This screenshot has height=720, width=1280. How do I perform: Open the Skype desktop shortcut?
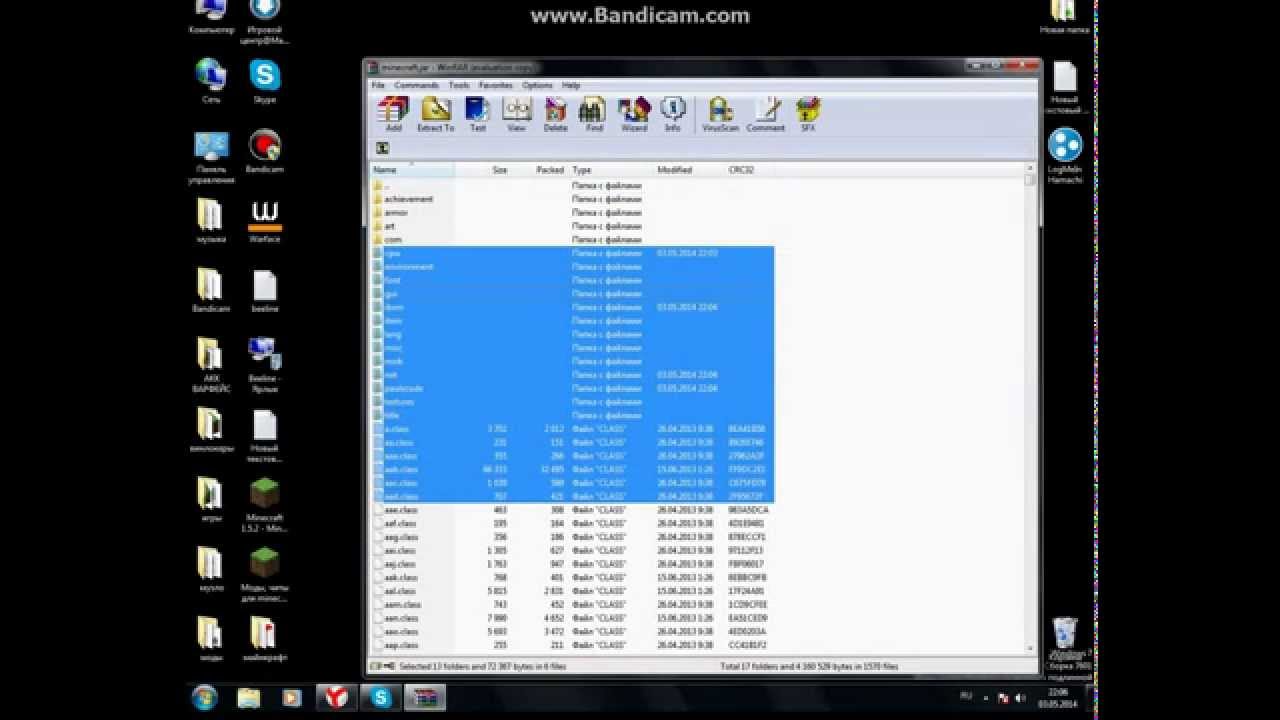[265, 81]
